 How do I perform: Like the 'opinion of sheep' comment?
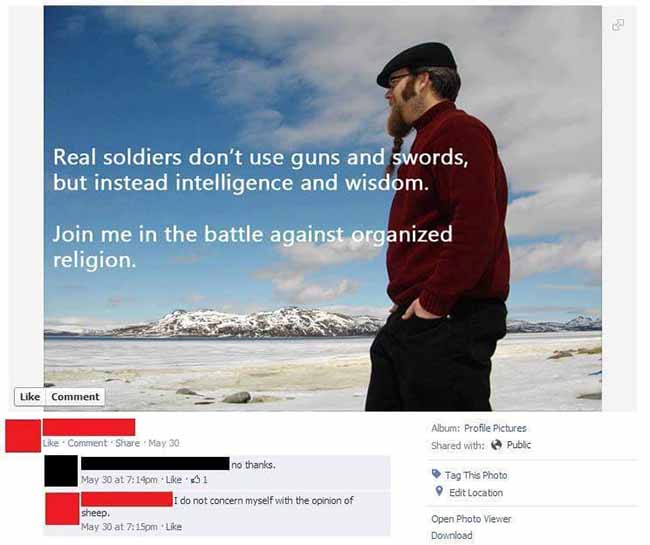[x=173, y=527]
